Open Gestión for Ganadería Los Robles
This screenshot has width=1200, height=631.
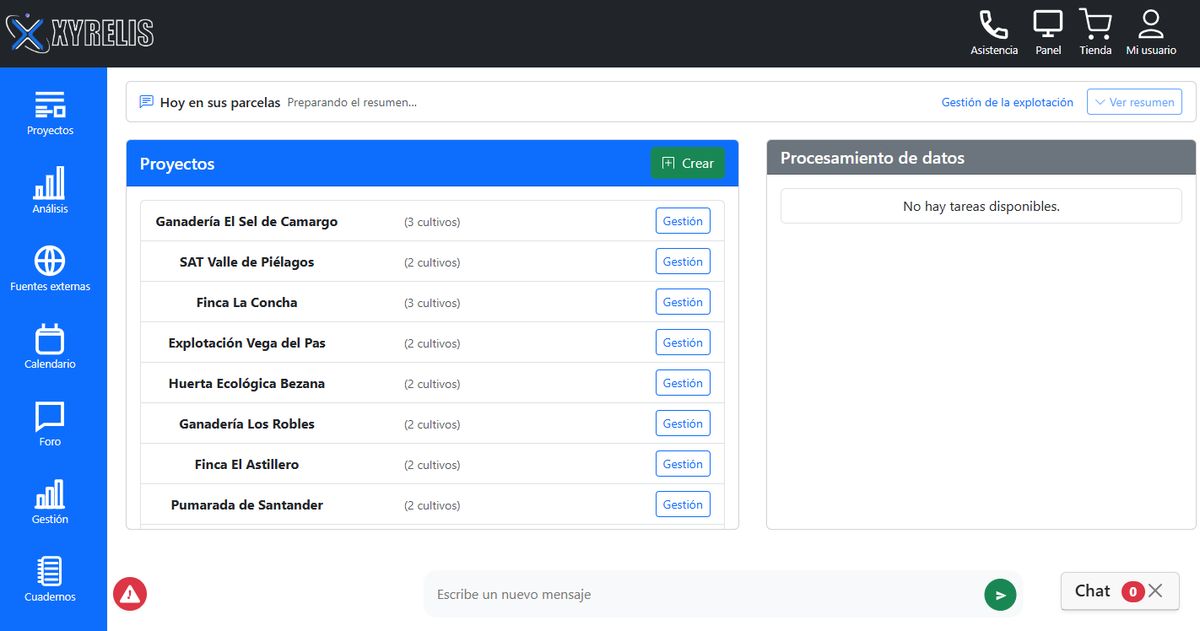tap(683, 424)
